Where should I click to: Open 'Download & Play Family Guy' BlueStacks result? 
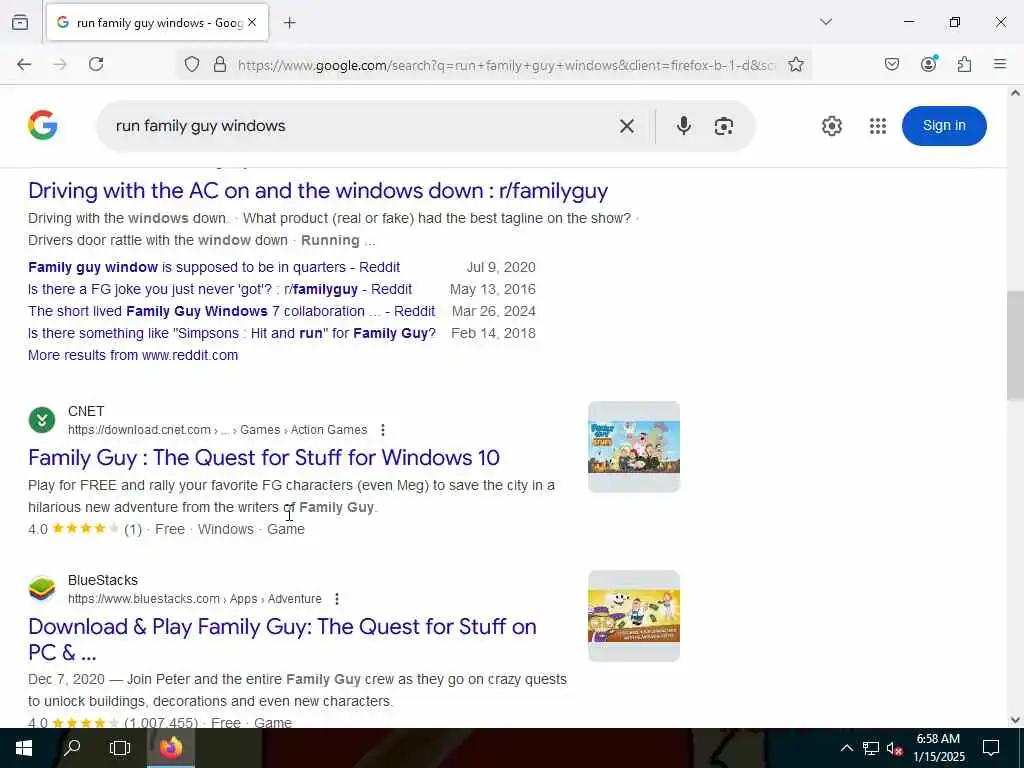(x=282, y=639)
